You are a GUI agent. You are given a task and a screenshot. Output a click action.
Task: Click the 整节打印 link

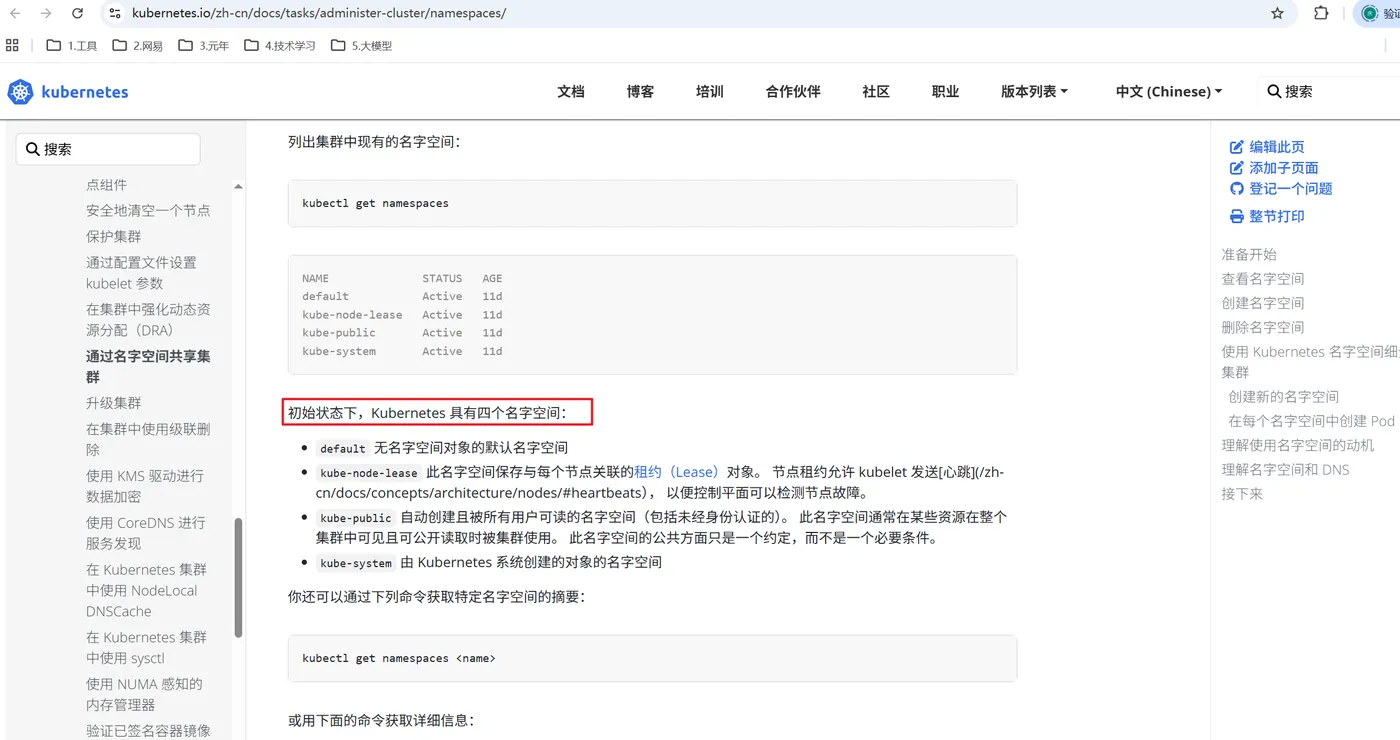pos(1267,216)
